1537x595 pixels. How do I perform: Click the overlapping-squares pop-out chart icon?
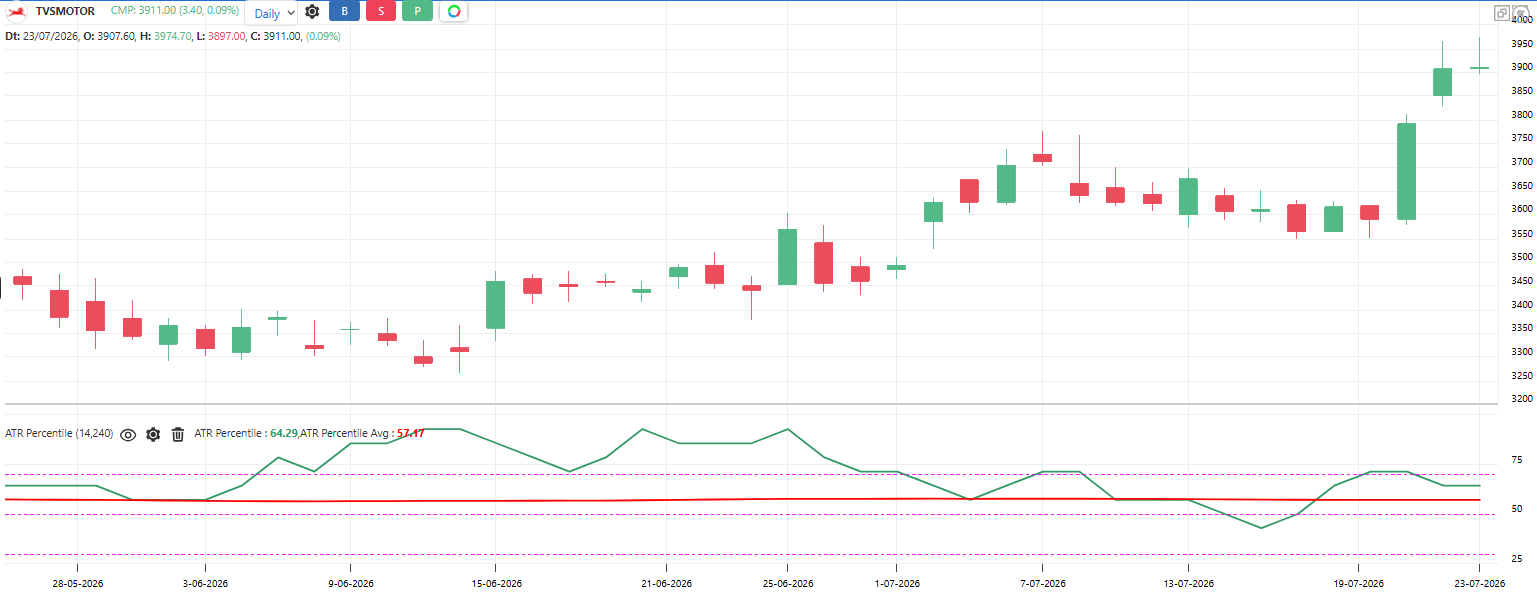[1501, 12]
